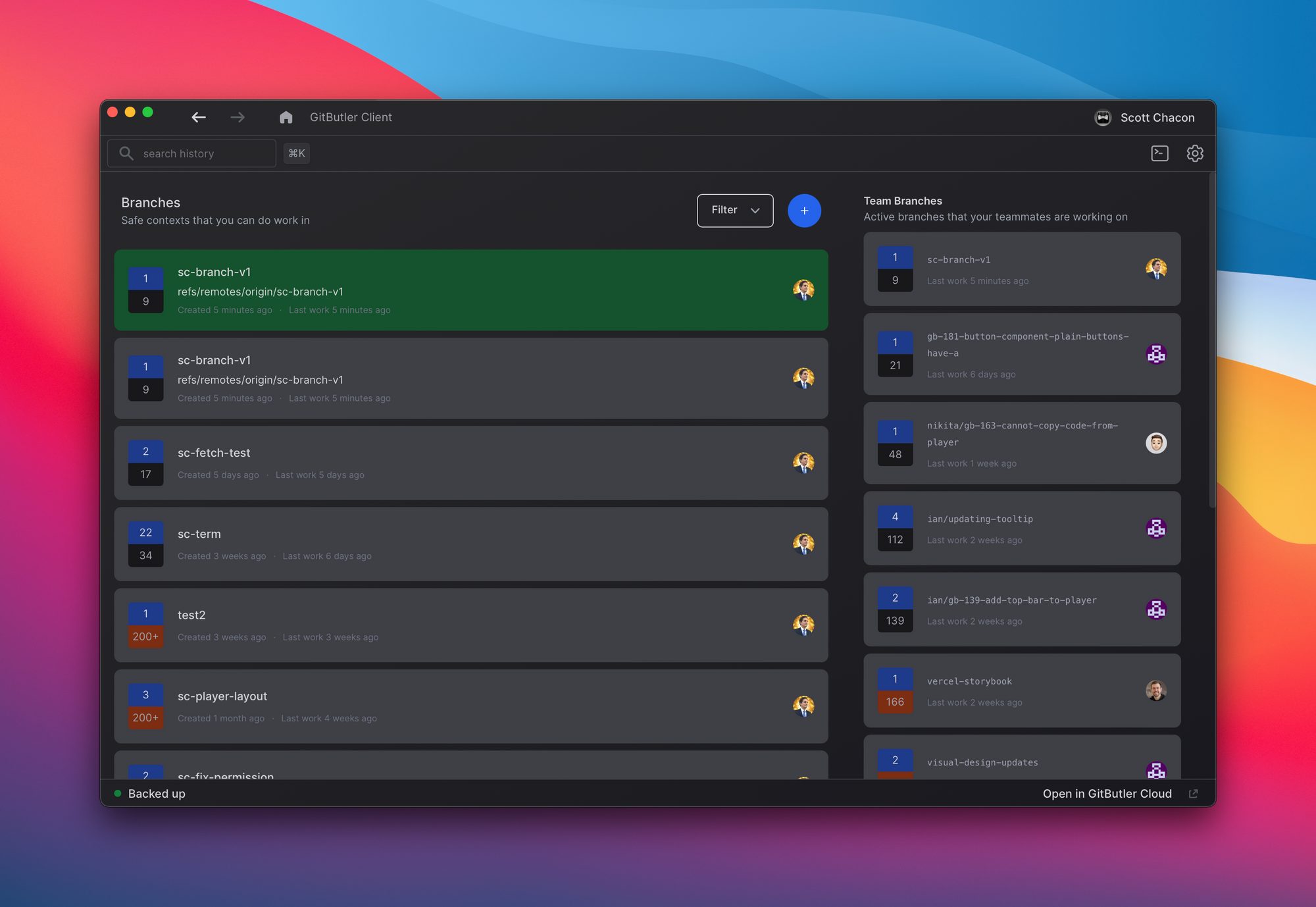Image resolution: width=1316 pixels, height=907 pixels.
Task: Click avatar on test2 row
Action: (803, 625)
